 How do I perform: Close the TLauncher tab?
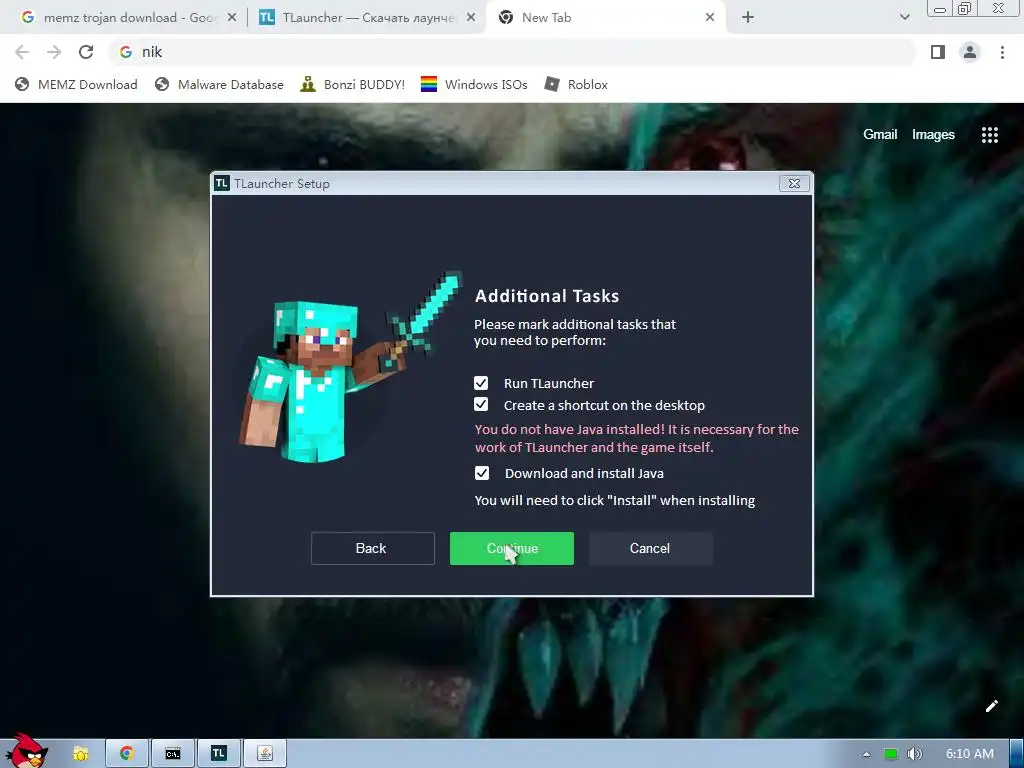pyautogui.click(x=471, y=18)
